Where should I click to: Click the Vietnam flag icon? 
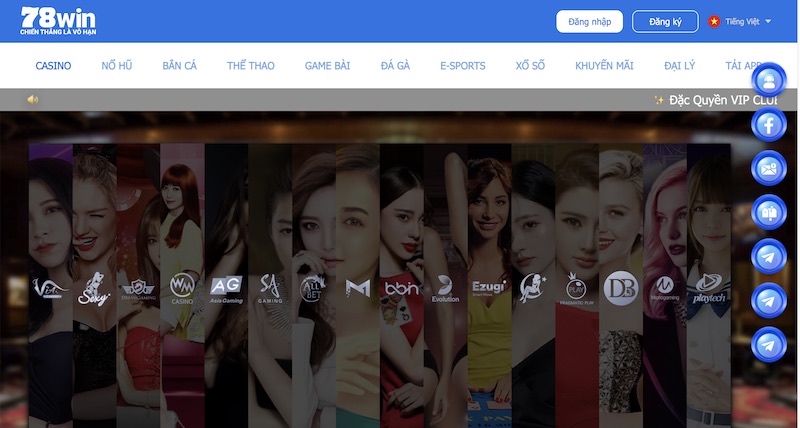click(x=714, y=21)
